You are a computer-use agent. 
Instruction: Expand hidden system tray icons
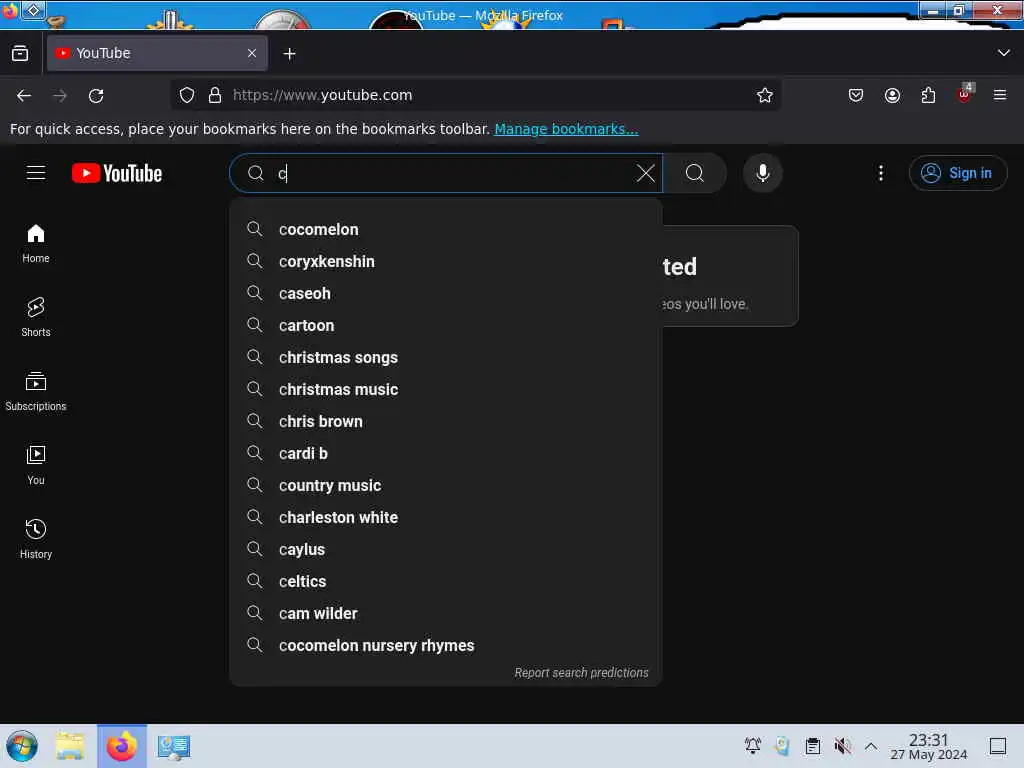[871, 746]
